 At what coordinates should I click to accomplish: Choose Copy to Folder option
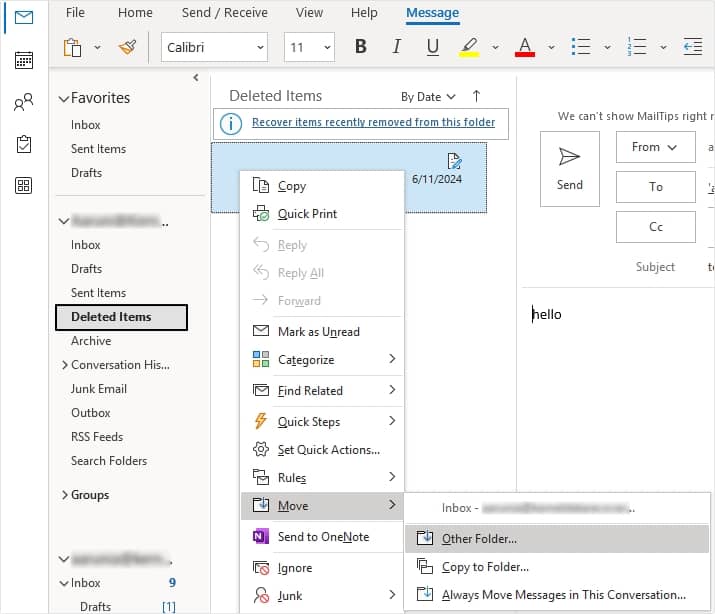(557, 567)
